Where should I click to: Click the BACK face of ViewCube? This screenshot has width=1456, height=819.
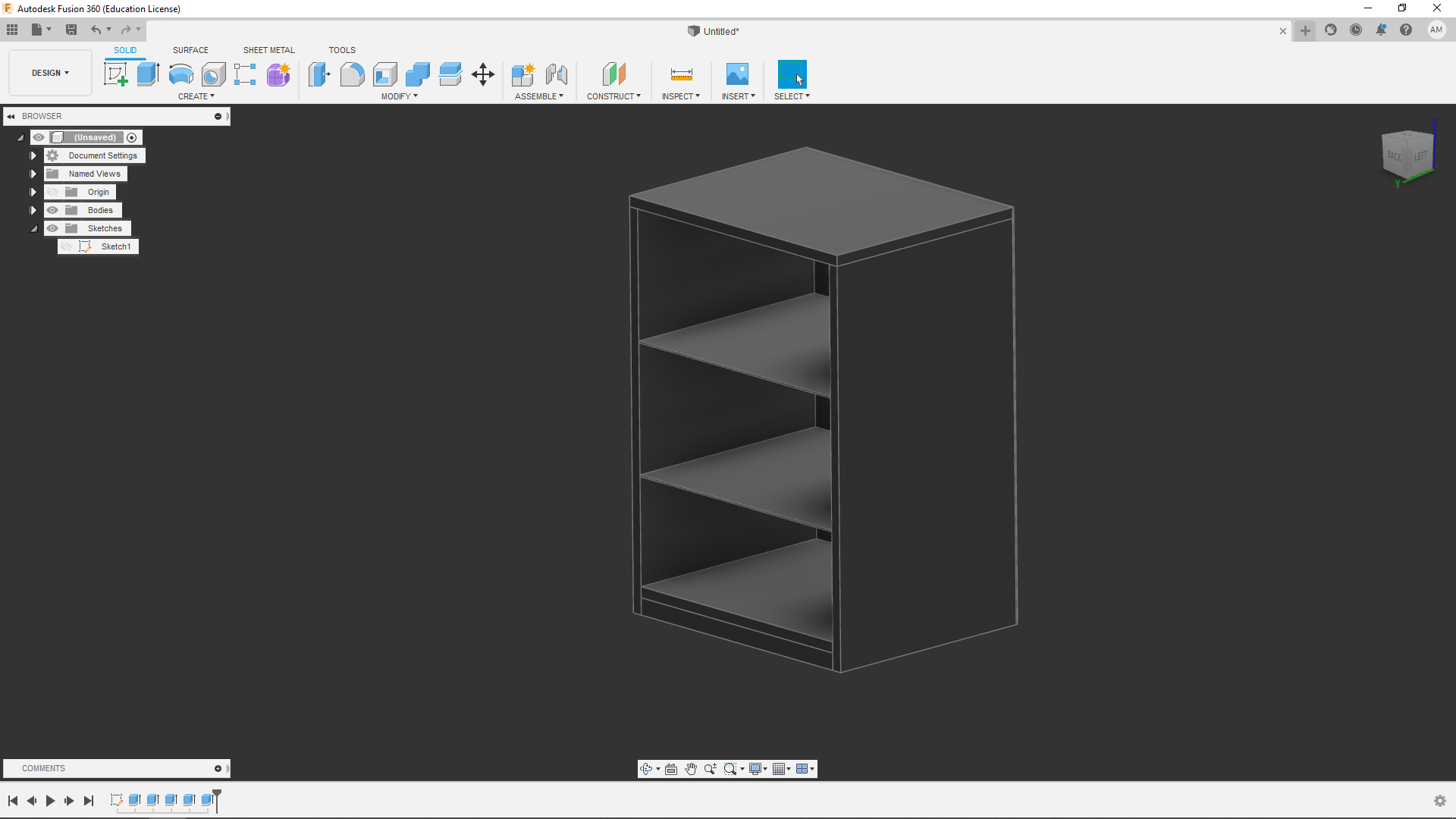tap(1394, 156)
